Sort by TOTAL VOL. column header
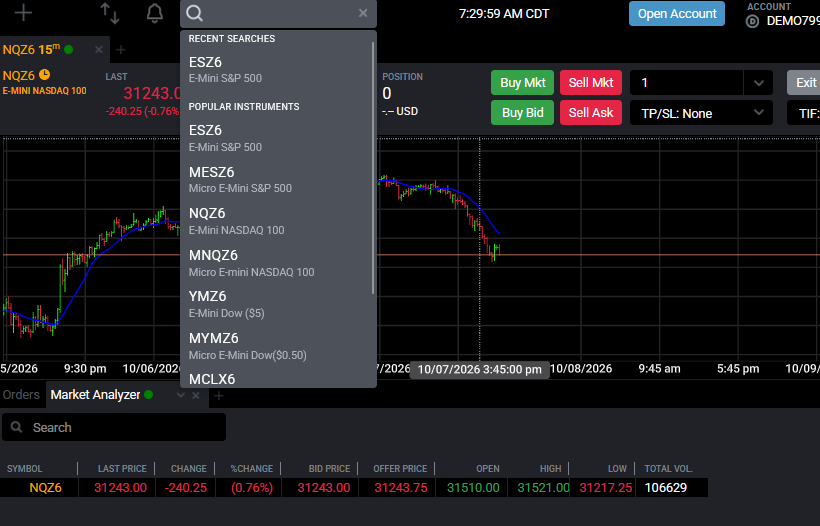The height and width of the screenshot is (526, 820). (668, 468)
